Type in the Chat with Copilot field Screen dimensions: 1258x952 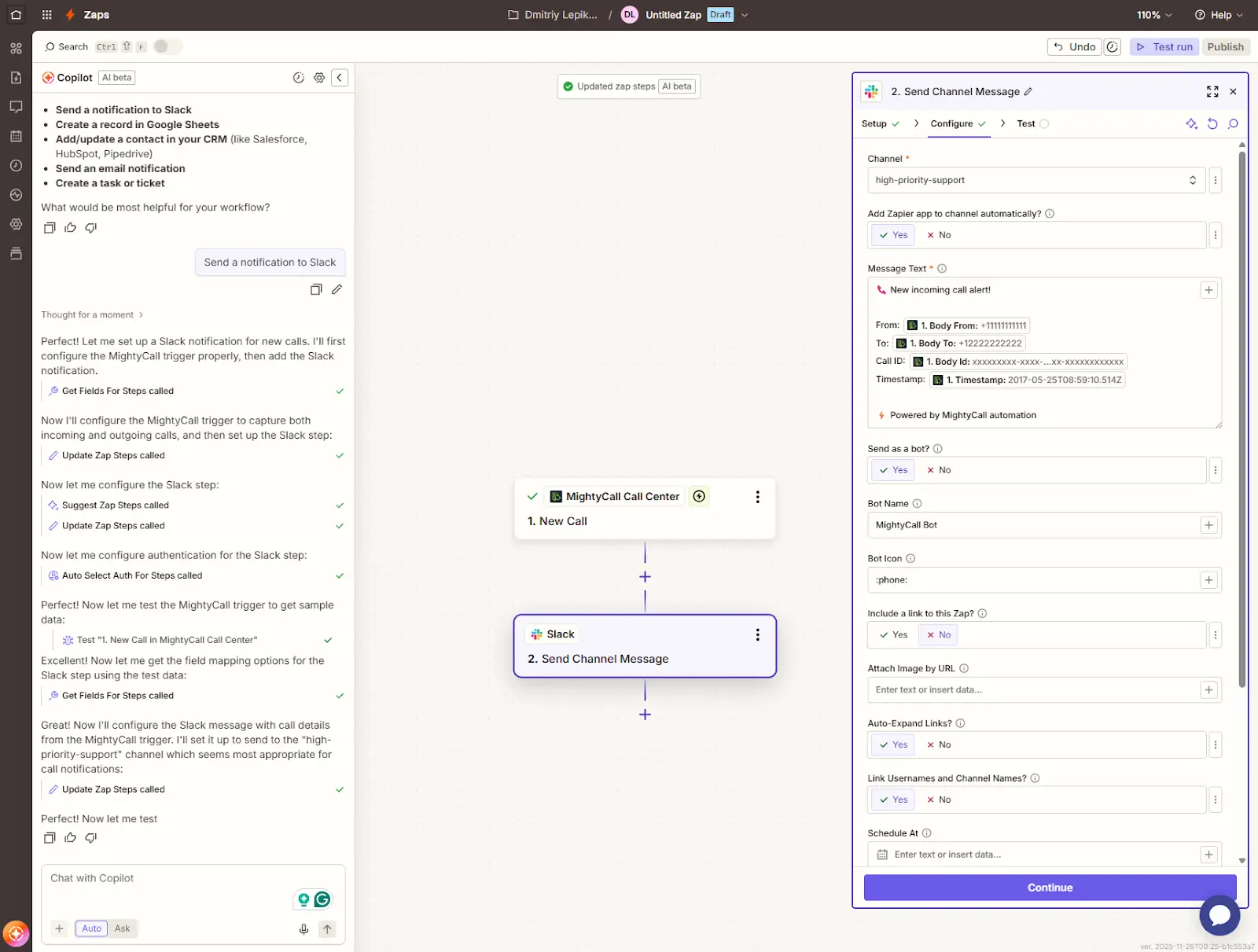[157, 878]
